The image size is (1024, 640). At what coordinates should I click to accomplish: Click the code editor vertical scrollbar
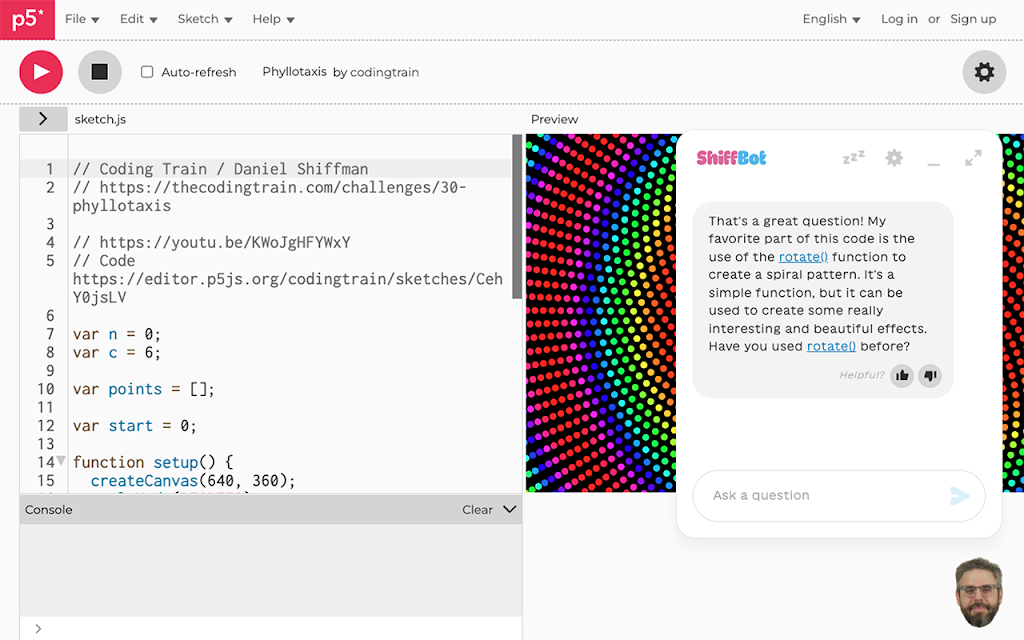(517, 217)
